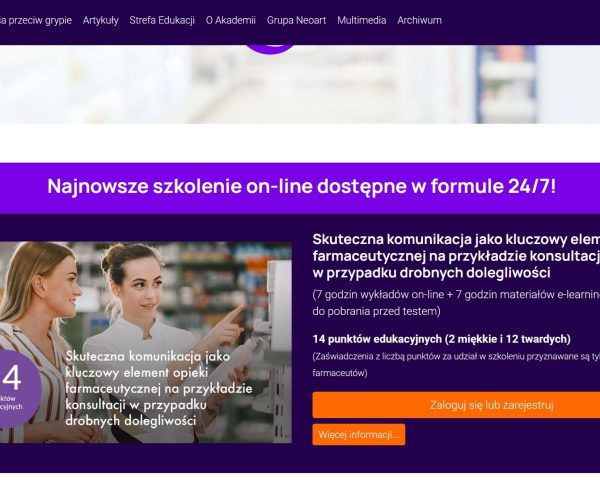Switch to the Multimedia section
This screenshot has height=480, width=600.
click(361, 20)
